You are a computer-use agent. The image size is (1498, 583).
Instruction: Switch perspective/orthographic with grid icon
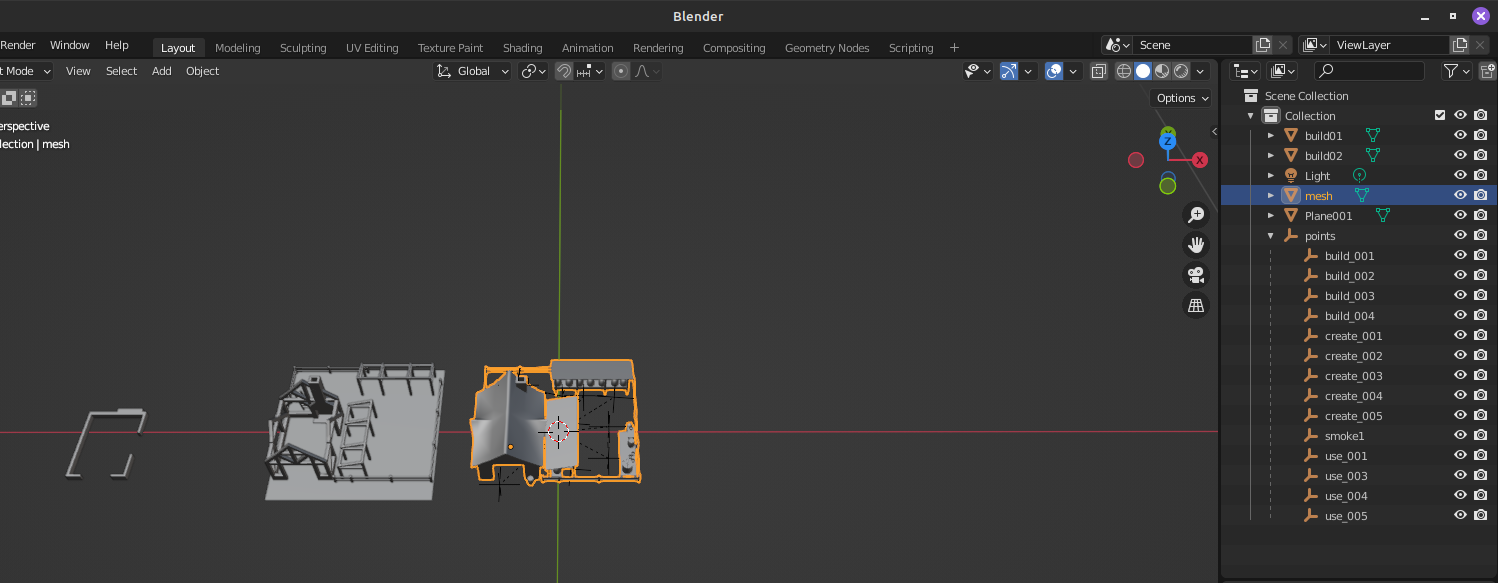pos(1195,305)
